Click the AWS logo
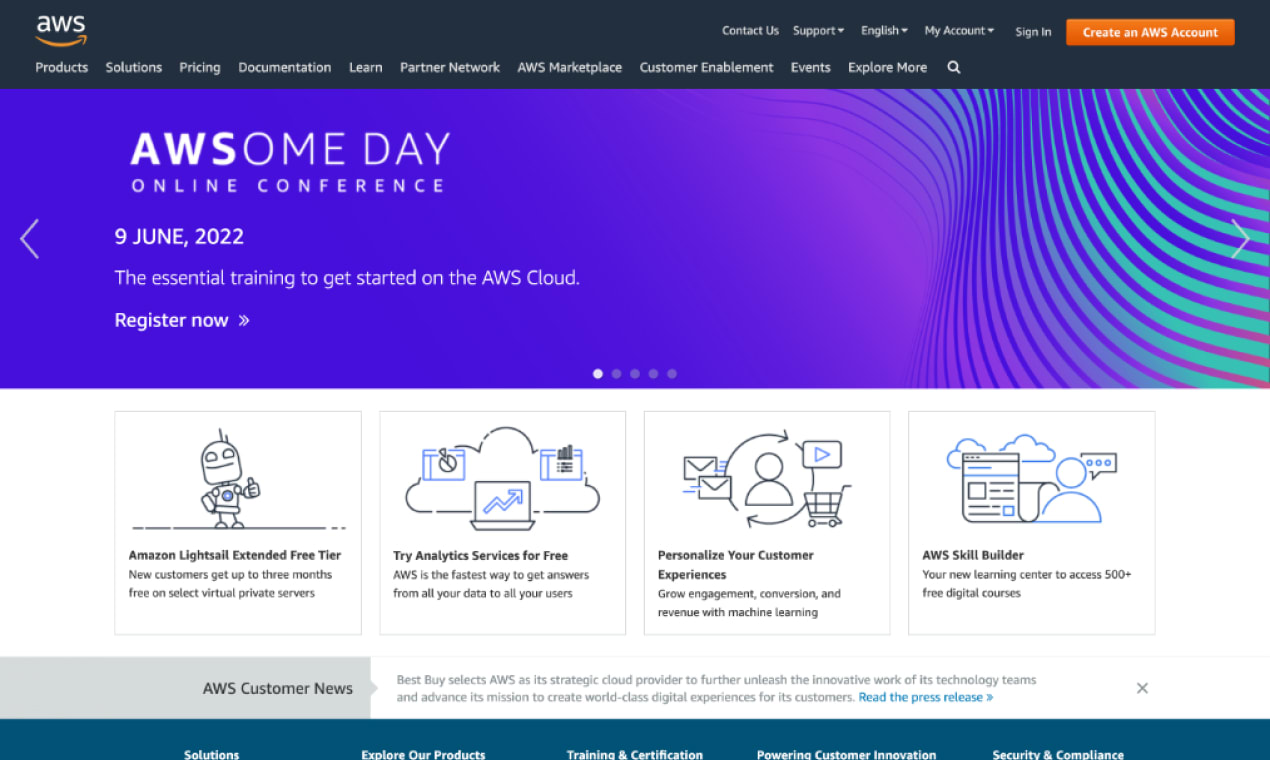This screenshot has width=1270, height=760. click(x=61, y=31)
